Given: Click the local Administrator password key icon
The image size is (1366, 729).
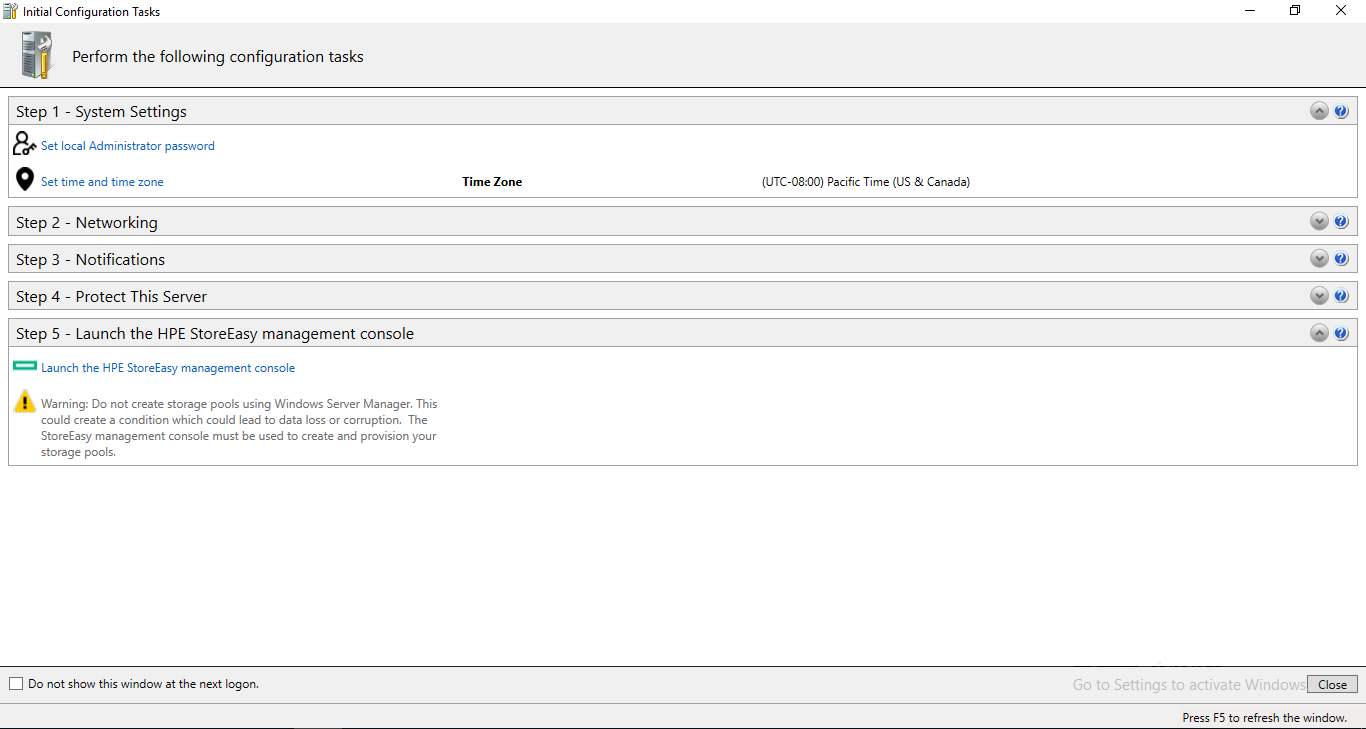Looking at the screenshot, I should pos(24,144).
